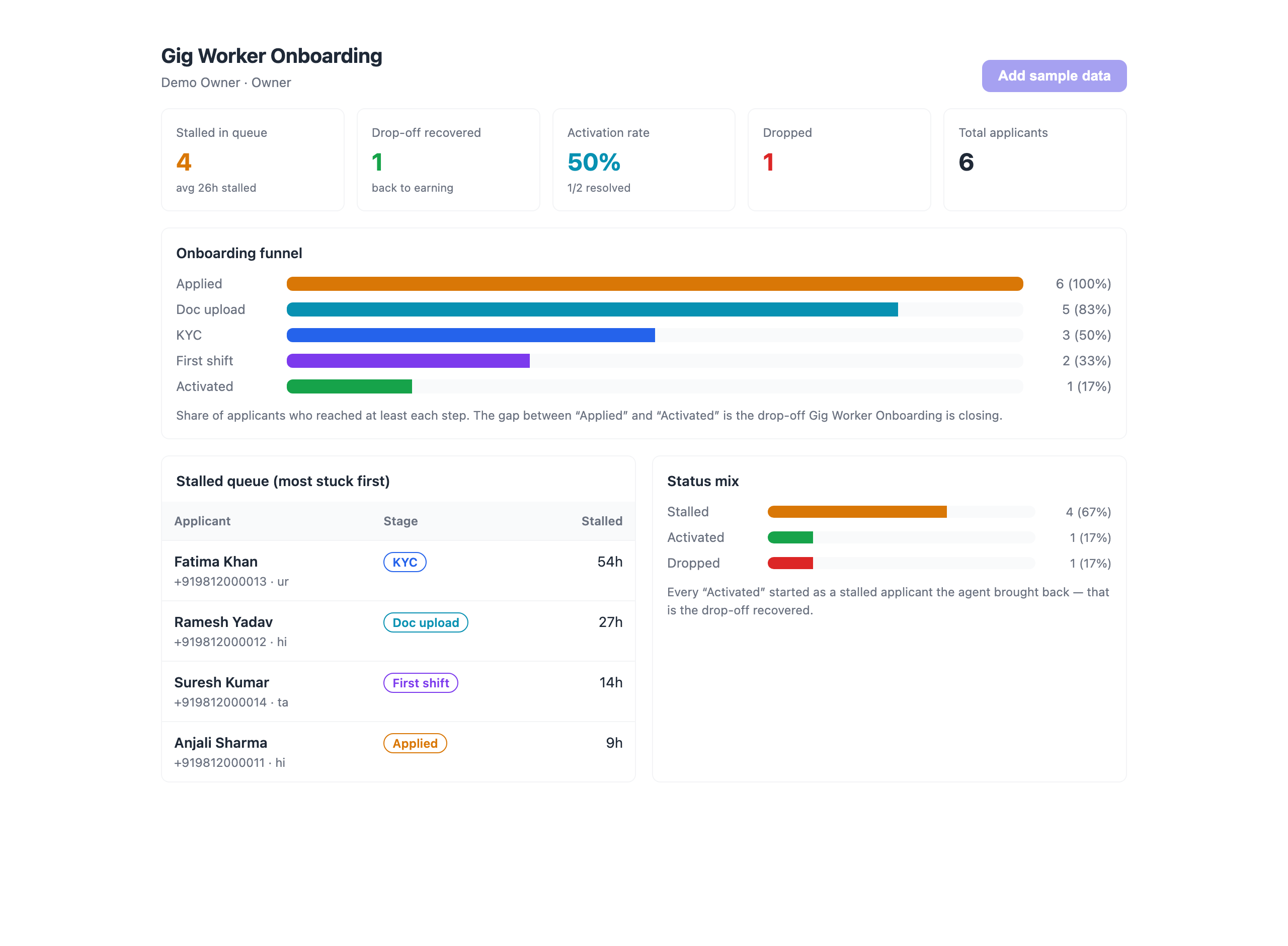The height and width of the screenshot is (946, 1288).
Task: Click the Demo Owner · Owner subtitle
Action: [x=225, y=83]
